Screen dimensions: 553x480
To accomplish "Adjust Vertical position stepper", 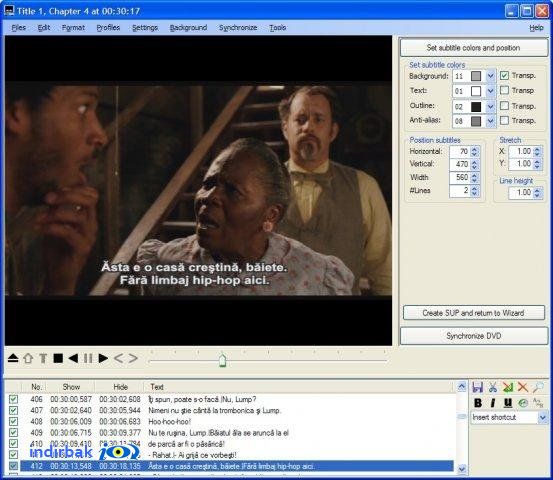I will pyautogui.click(x=474, y=164).
